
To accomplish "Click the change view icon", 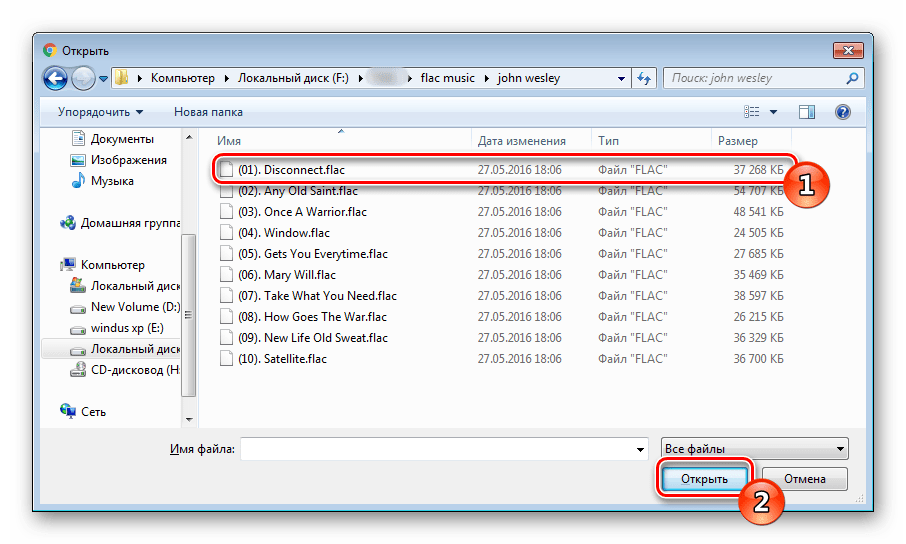I will point(751,112).
